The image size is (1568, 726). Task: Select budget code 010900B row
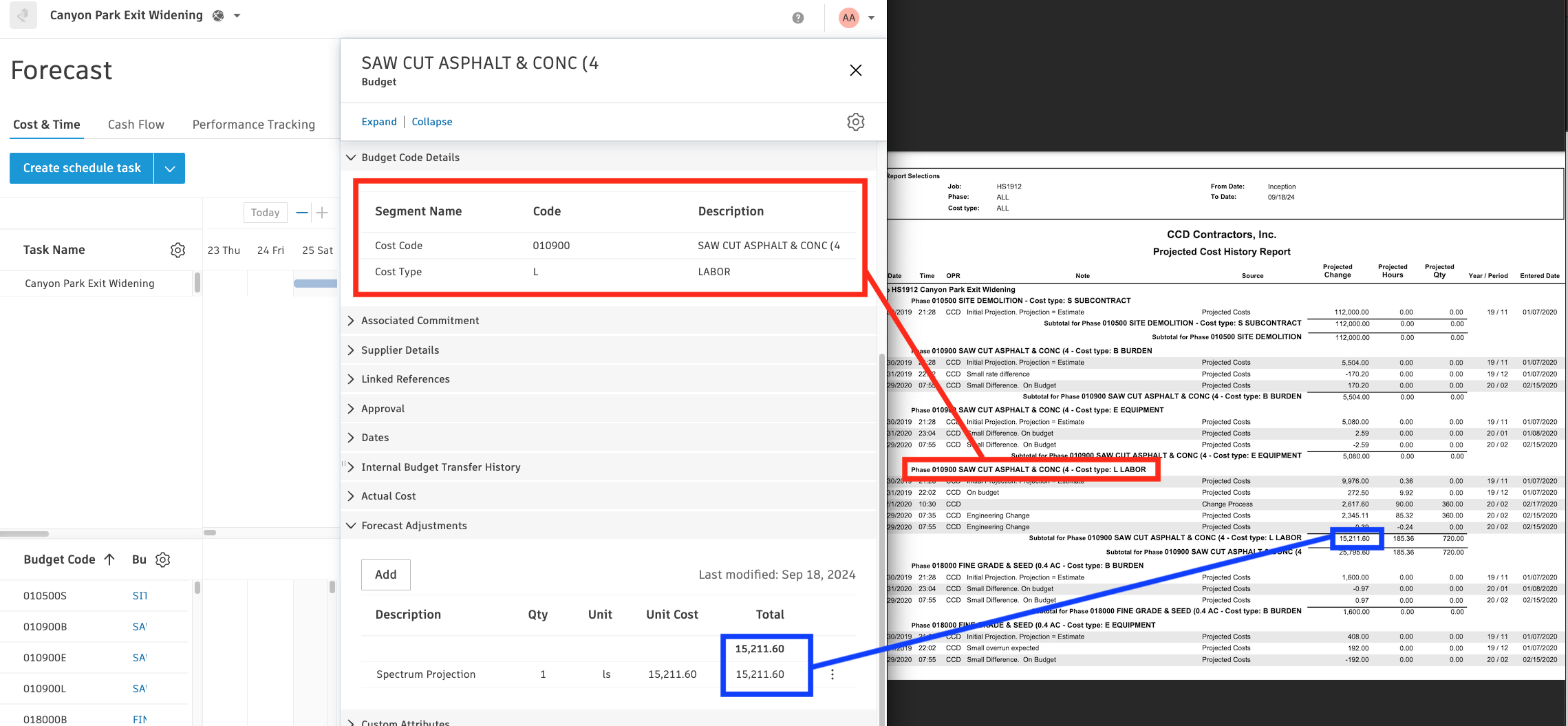(x=94, y=627)
